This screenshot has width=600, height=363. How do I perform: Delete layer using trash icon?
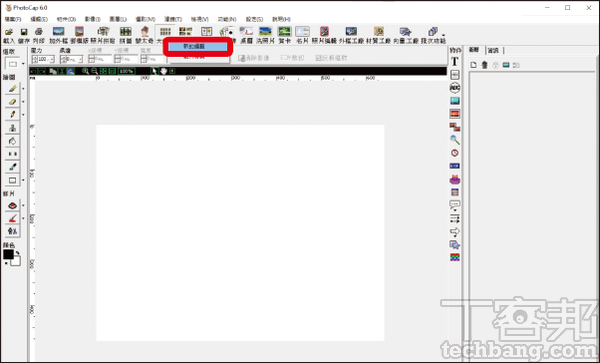coord(484,65)
